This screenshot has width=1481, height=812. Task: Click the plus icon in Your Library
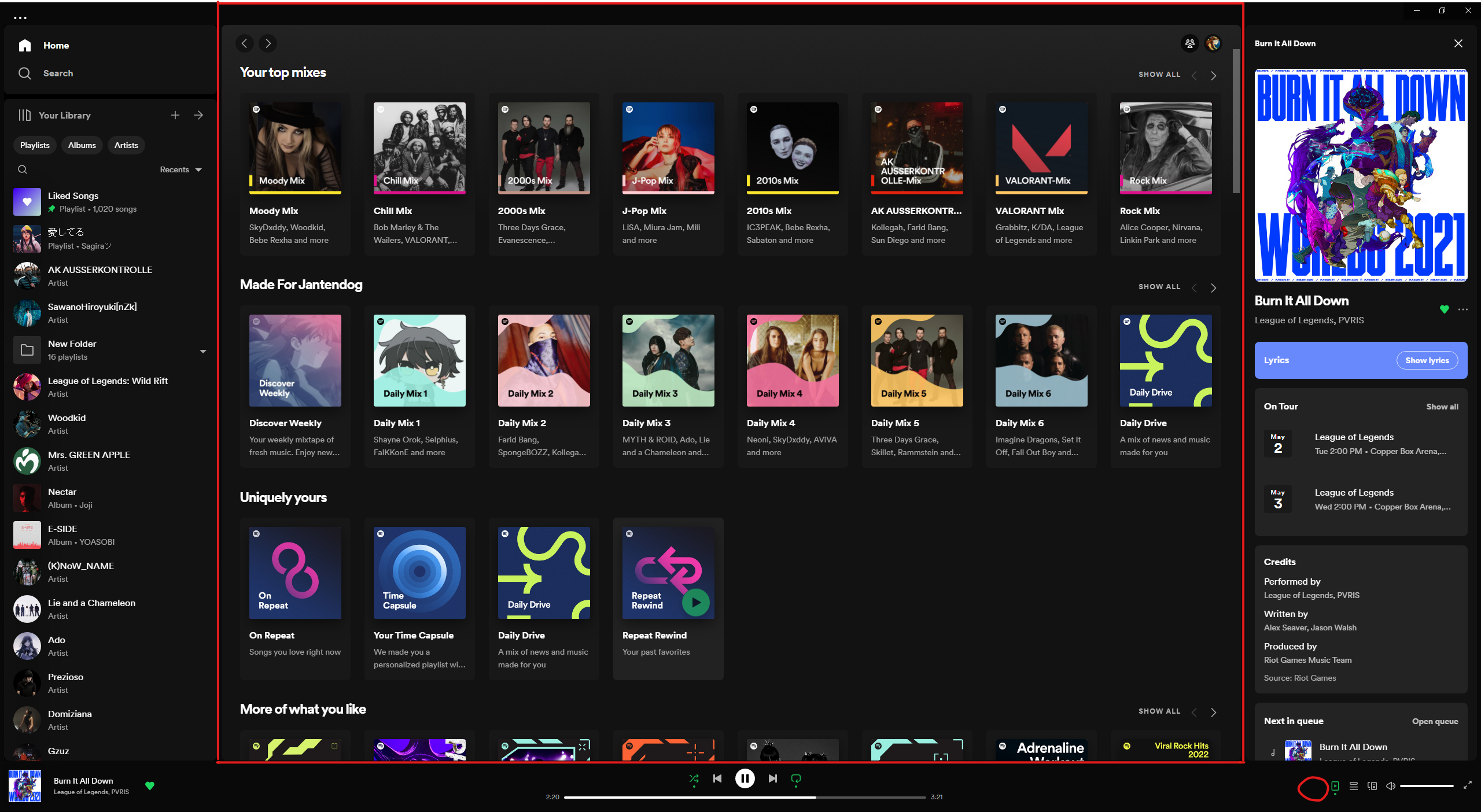coord(175,115)
